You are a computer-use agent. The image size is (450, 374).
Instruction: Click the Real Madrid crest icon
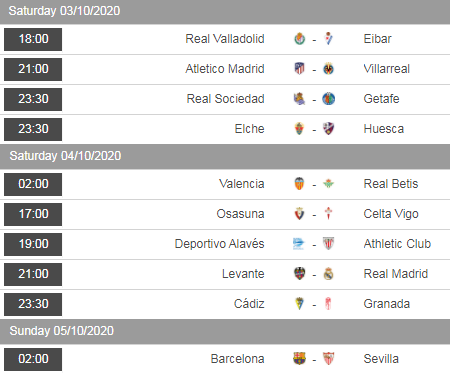[x=329, y=274]
